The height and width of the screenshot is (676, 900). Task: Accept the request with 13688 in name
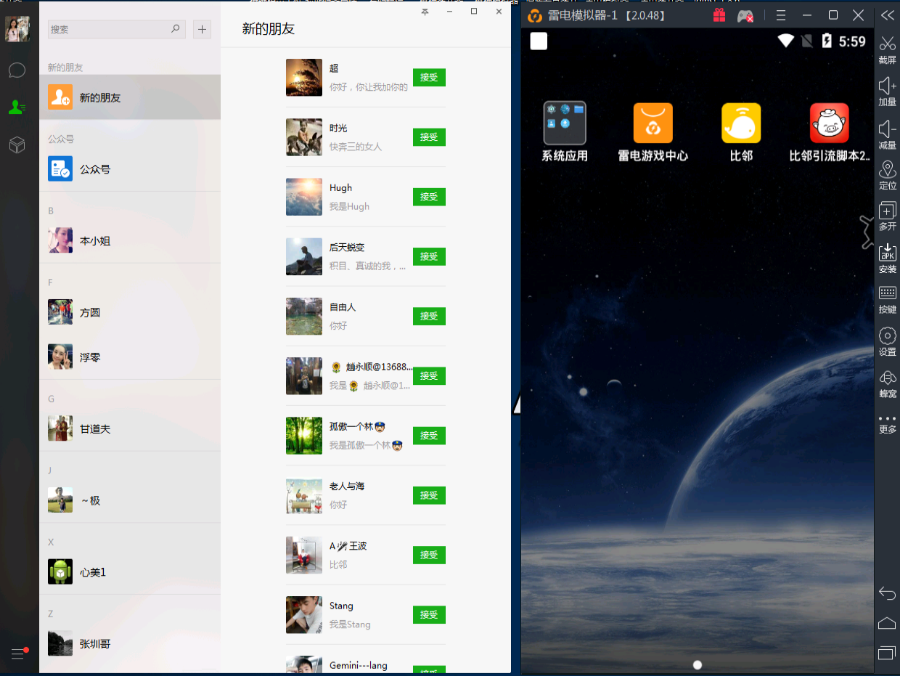(x=429, y=376)
